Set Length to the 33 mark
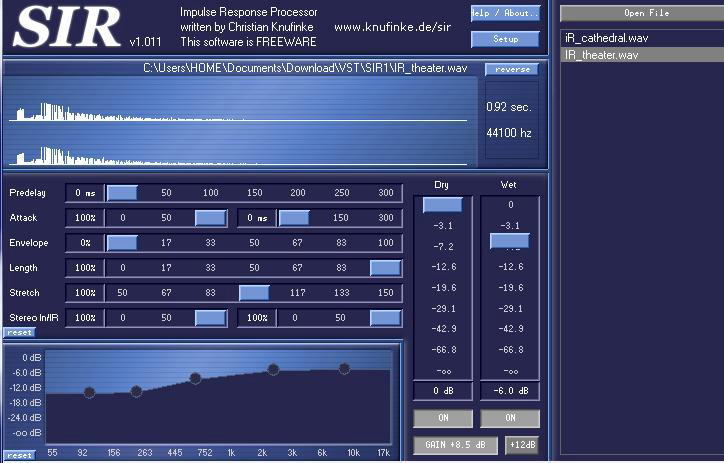This screenshot has width=724, height=463. click(211, 268)
